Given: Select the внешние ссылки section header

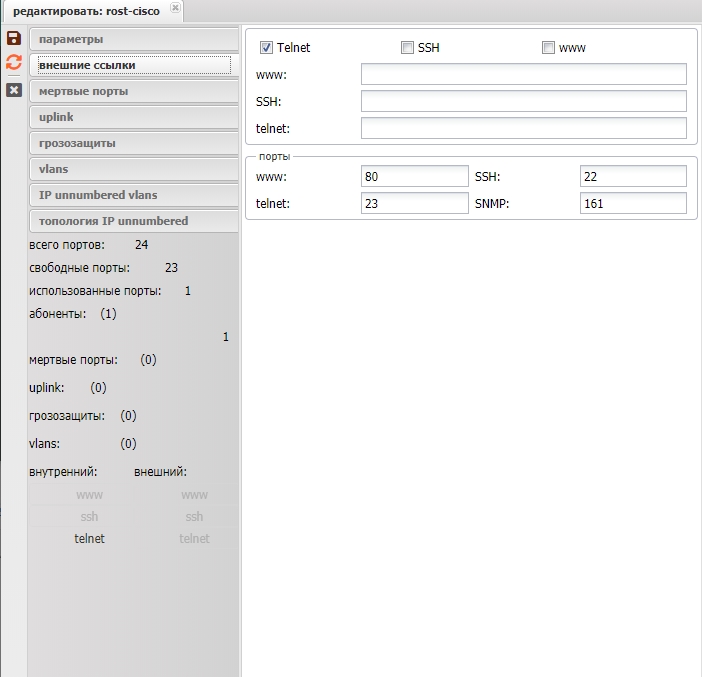Looking at the screenshot, I should [133, 65].
